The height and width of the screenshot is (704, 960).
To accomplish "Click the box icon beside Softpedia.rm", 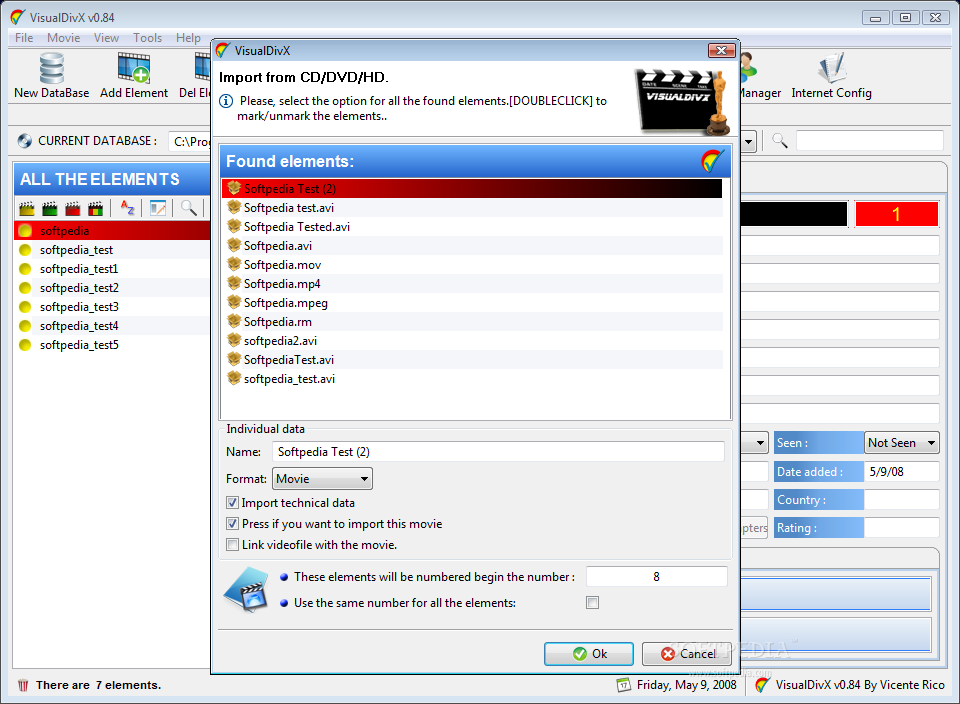I will (234, 321).
